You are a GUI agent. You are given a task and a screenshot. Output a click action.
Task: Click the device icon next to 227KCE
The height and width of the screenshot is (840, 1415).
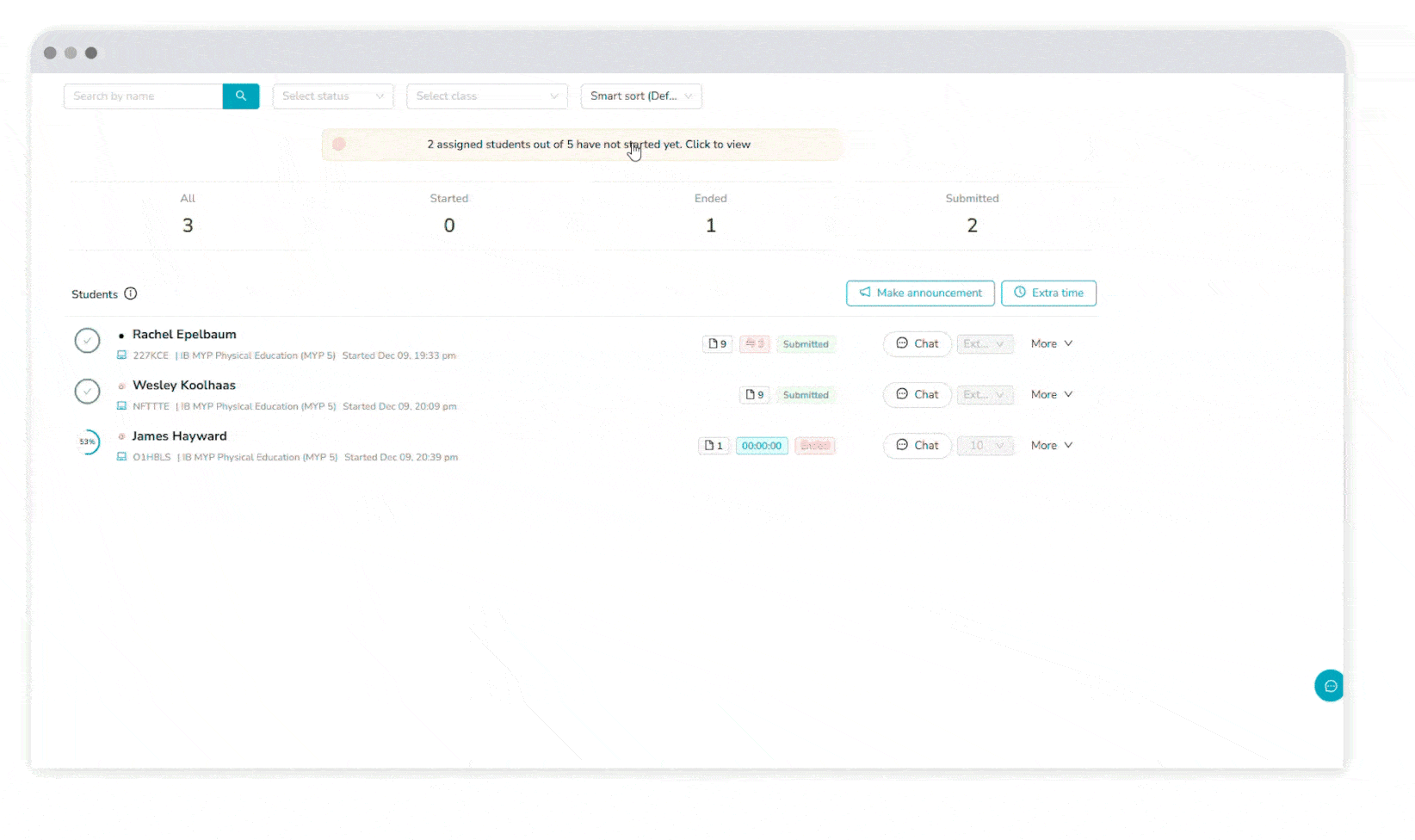(x=121, y=355)
